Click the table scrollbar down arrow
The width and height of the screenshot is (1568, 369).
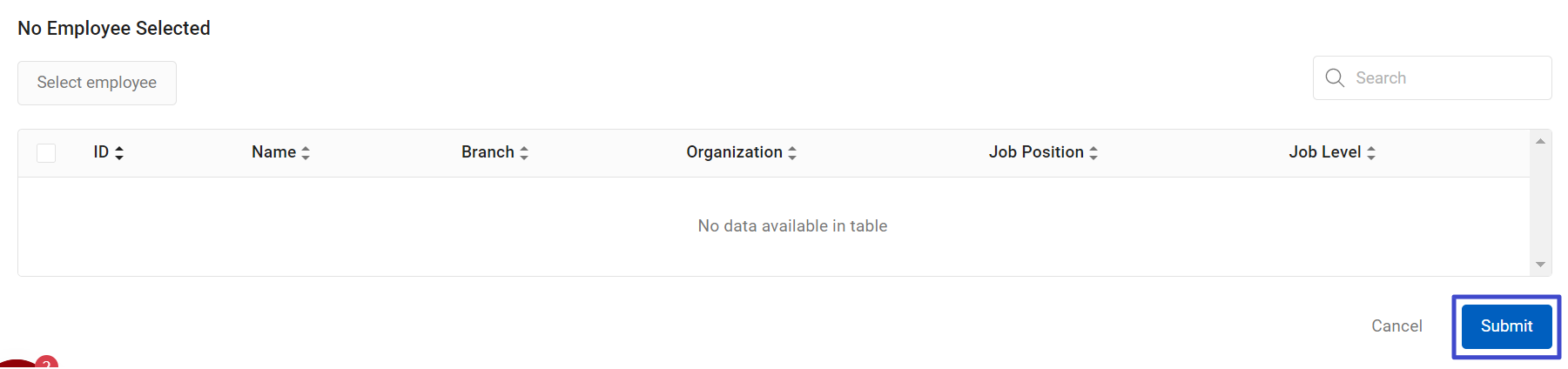click(1540, 265)
